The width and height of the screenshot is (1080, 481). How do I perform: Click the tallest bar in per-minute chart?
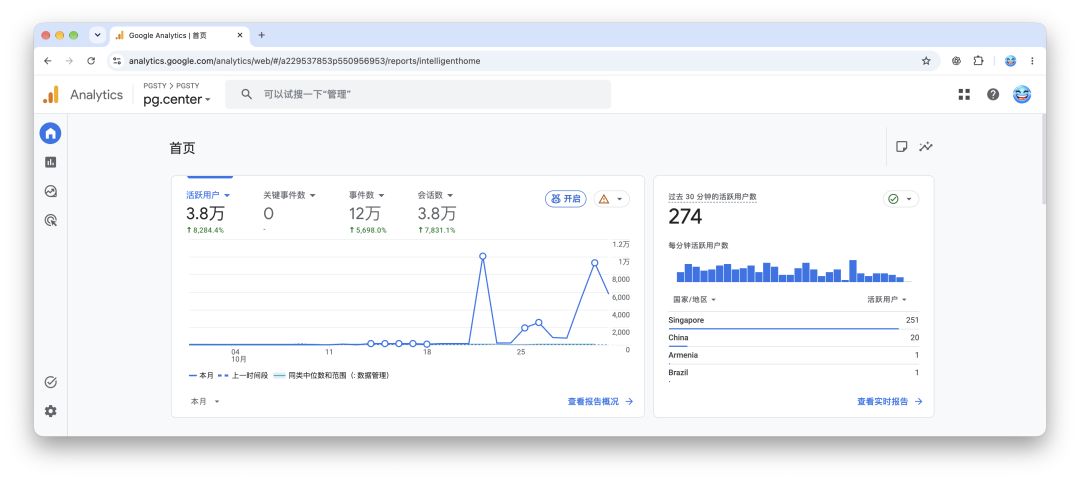tap(853, 271)
